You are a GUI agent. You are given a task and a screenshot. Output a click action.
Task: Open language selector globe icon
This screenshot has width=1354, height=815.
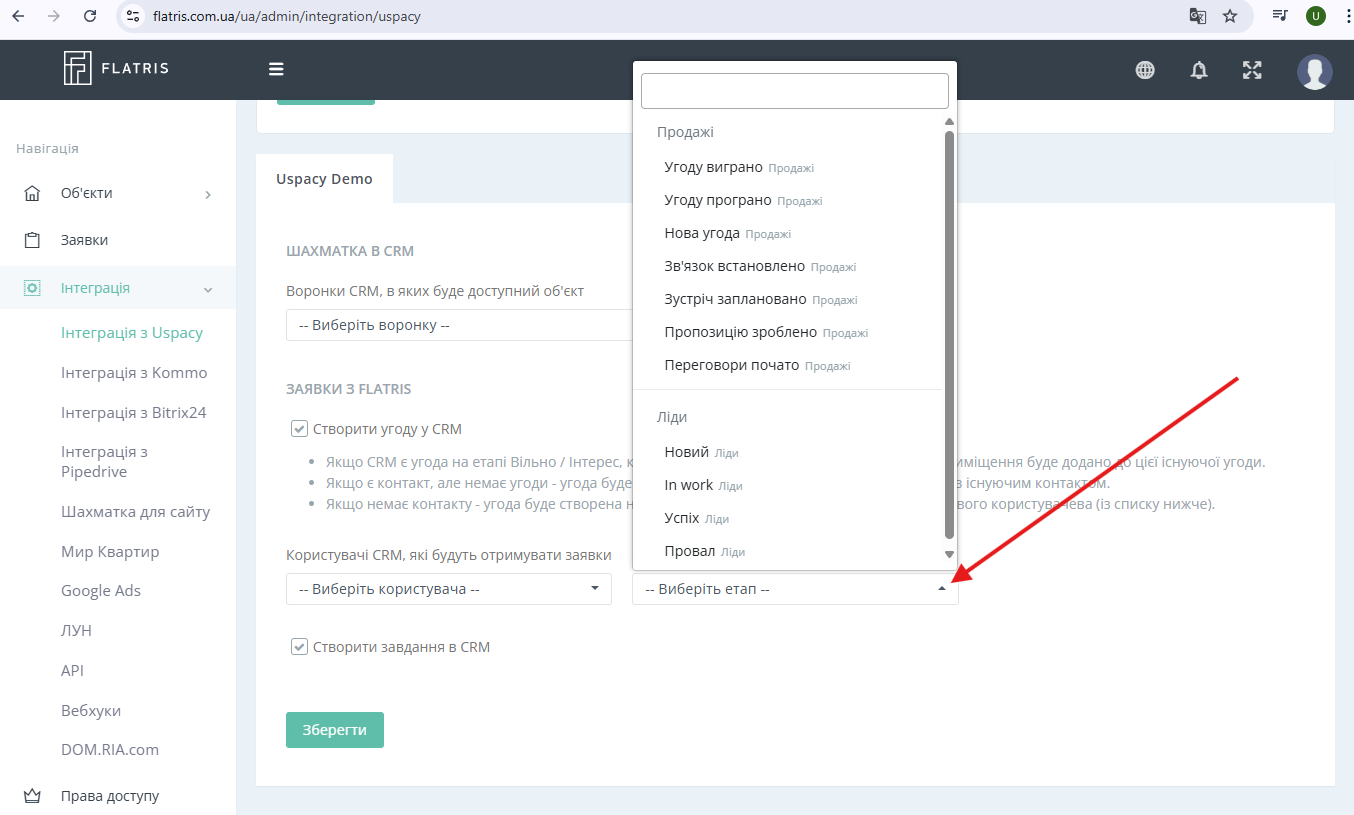pos(1145,70)
